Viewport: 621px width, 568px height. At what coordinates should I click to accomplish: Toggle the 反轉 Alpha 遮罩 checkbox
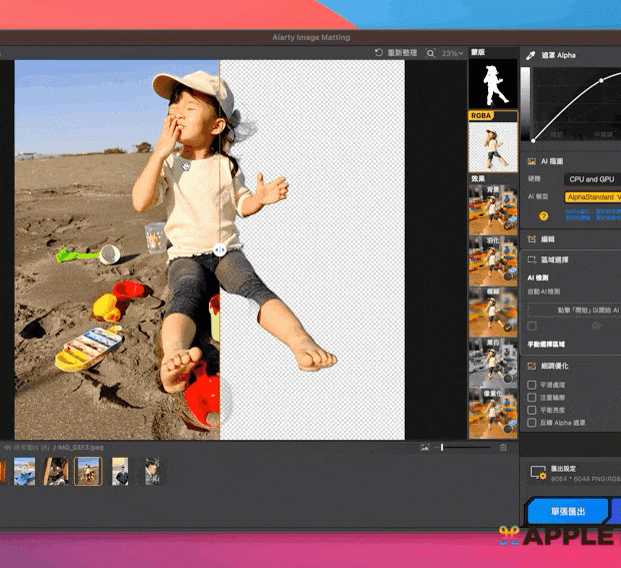click(532, 423)
